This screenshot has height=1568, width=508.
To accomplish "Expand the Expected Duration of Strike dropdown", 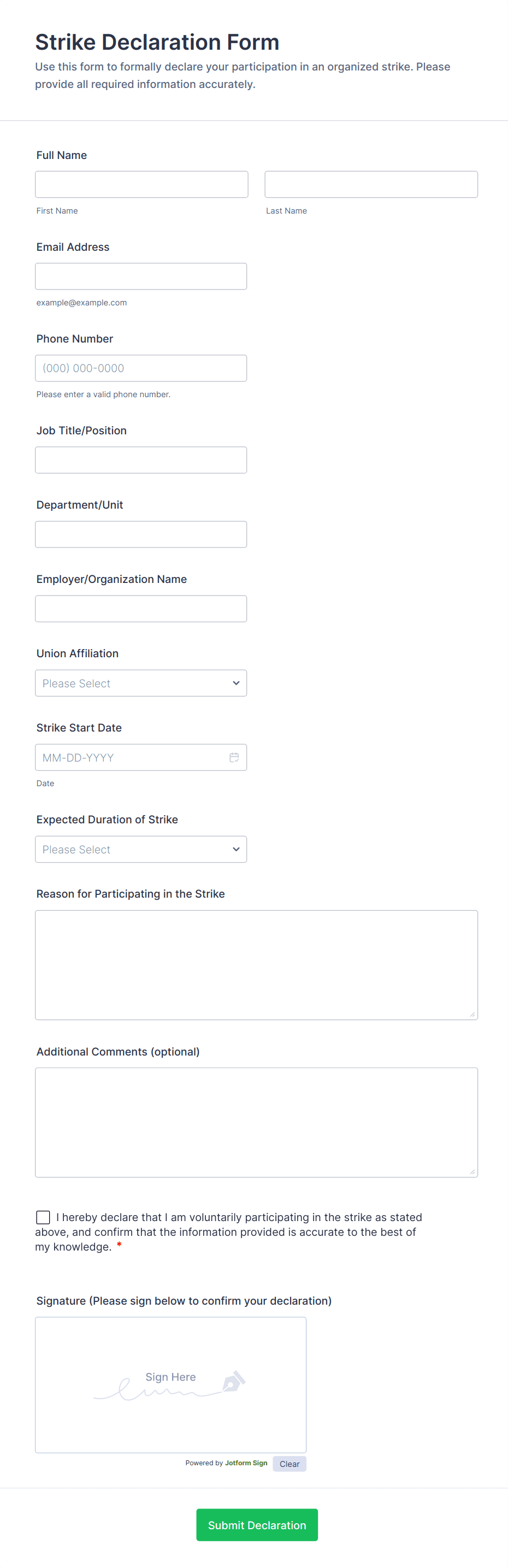I will [x=141, y=849].
